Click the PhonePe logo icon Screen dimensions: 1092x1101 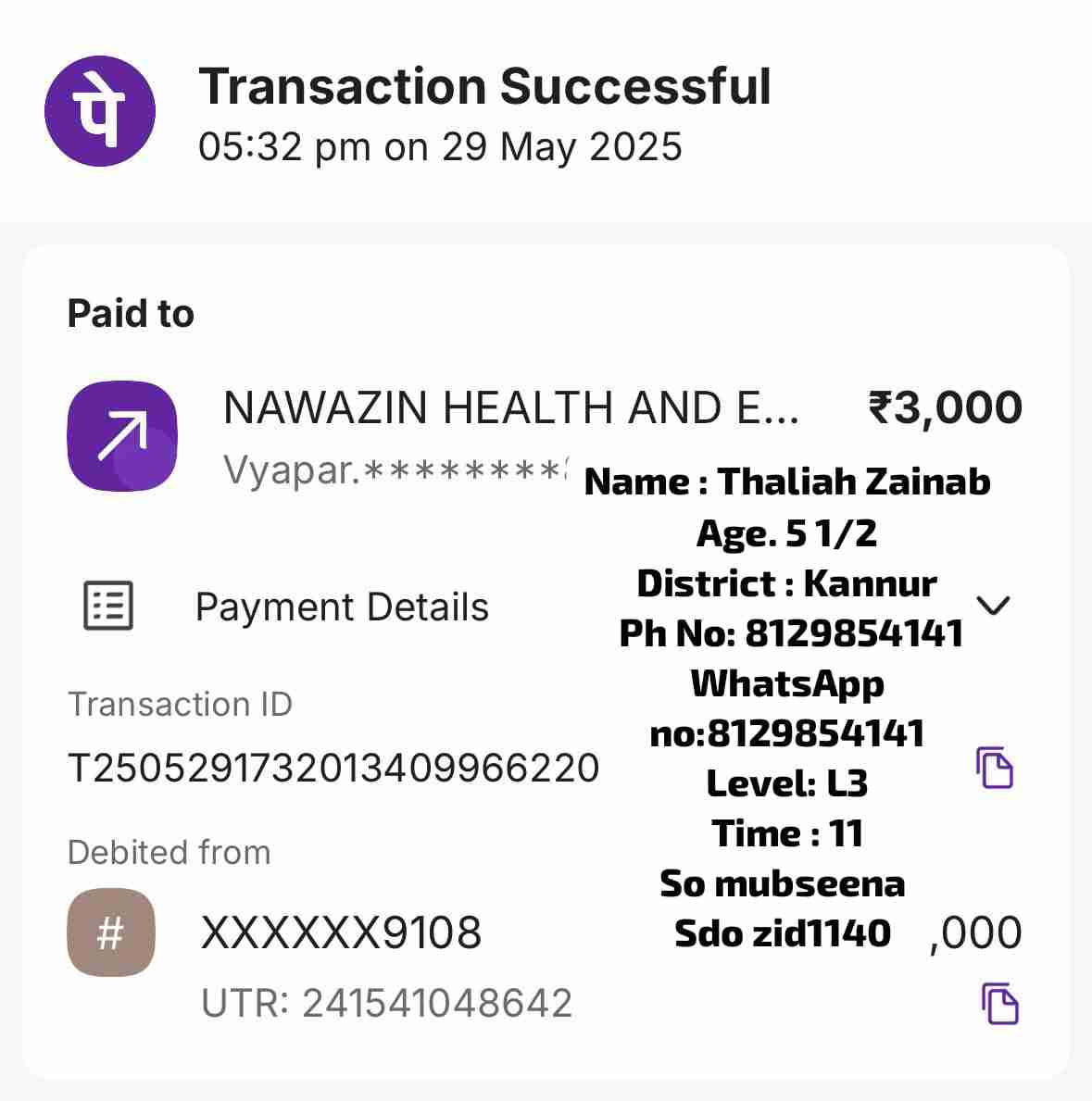[x=100, y=111]
